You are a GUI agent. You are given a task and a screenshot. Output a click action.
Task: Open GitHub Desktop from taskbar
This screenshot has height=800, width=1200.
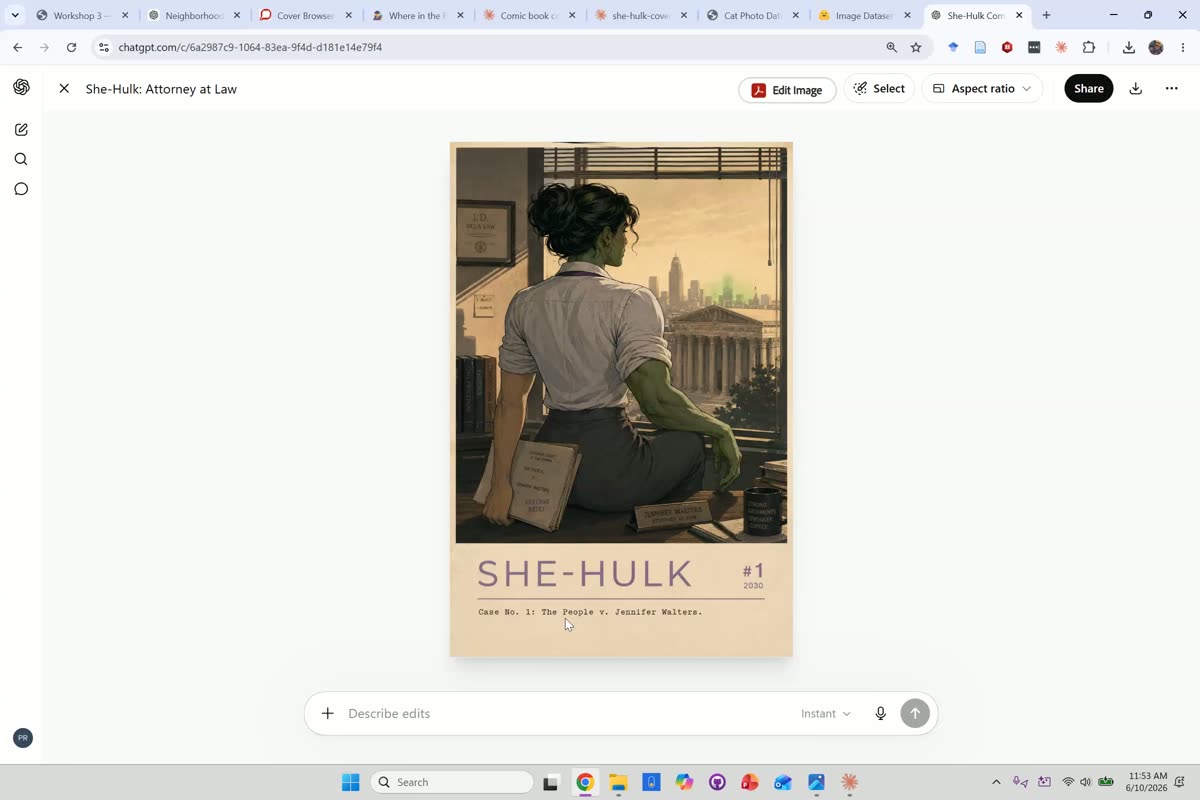[717, 782]
